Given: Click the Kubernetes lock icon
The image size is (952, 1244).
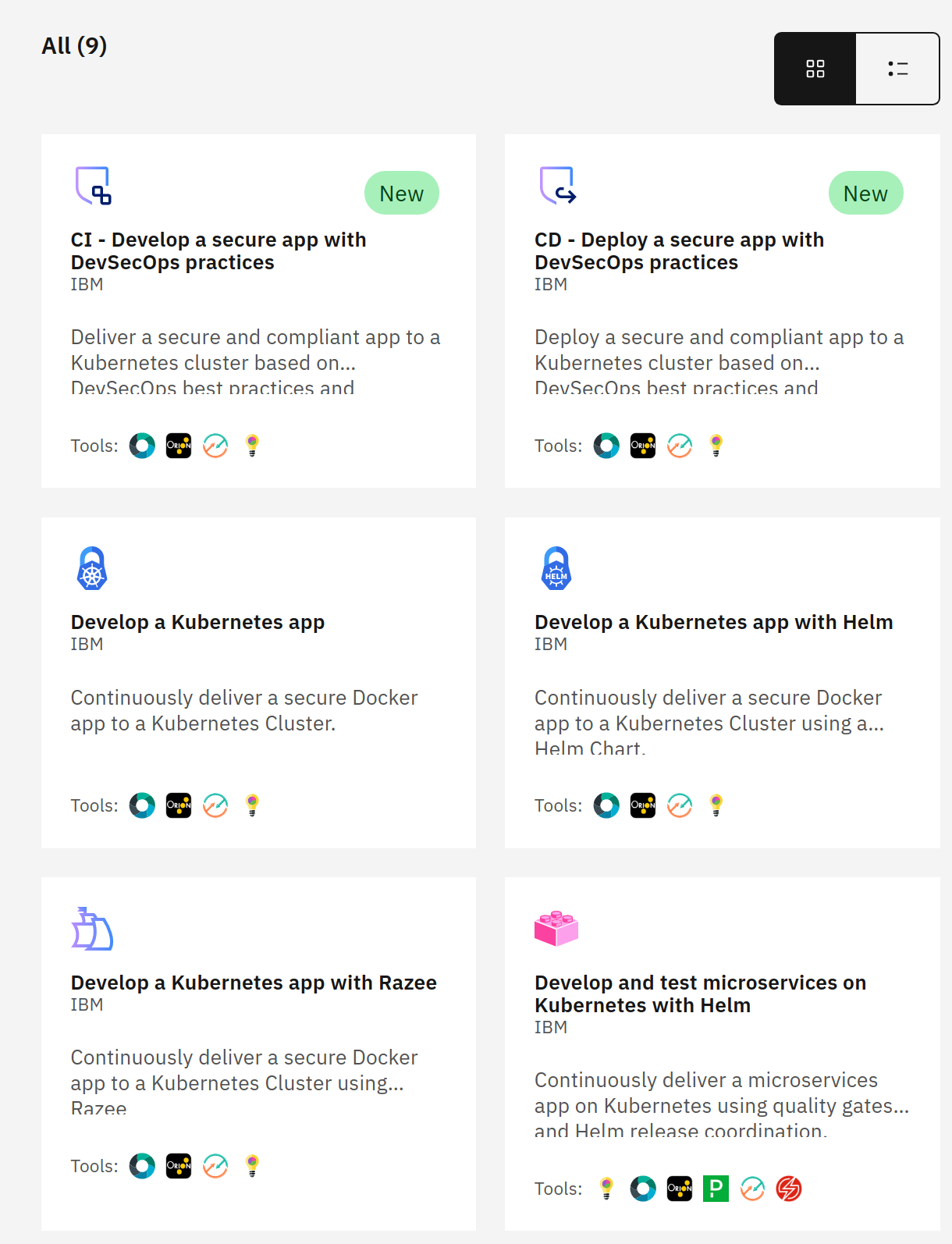Looking at the screenshot, I should (x=92, y=568).
